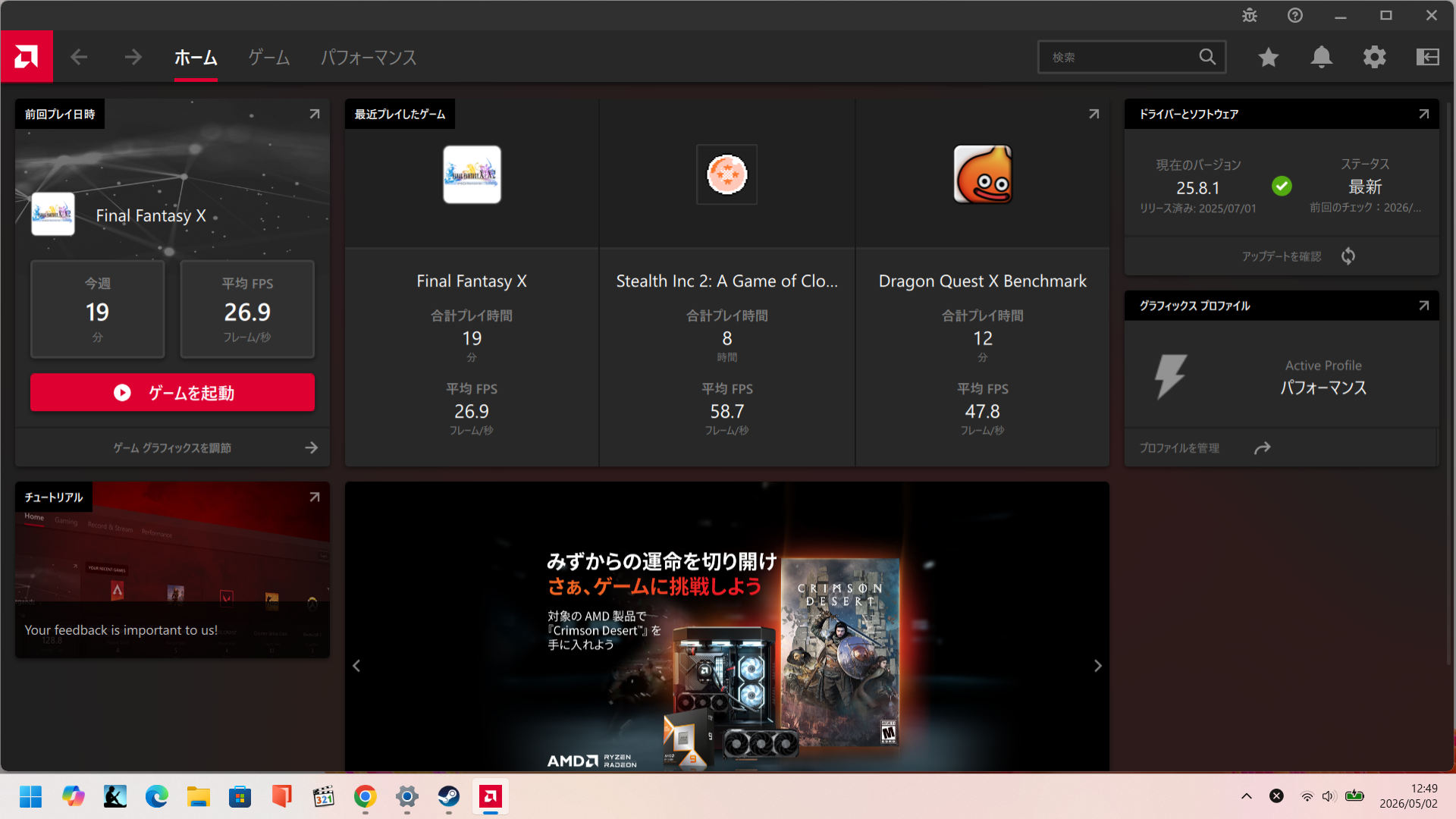Open the favorites star icon
The image size is (1456, 819).
(x=1269, y=57)
